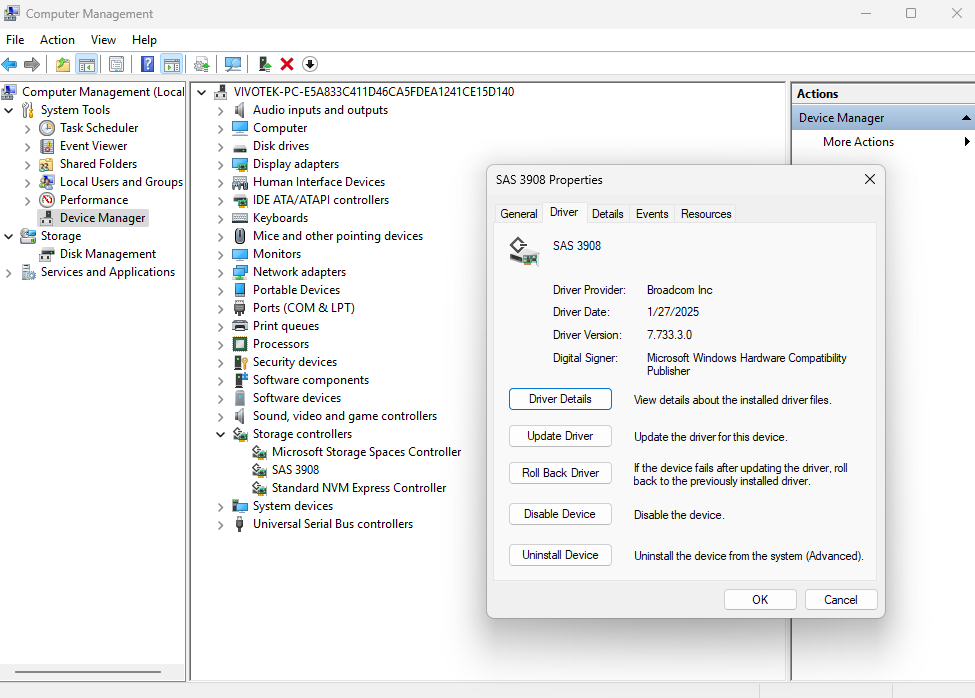This screenshot has height=698, width=975.
Task: Click the Back arrow toolbar icon
Action: (x=9, y=64)
